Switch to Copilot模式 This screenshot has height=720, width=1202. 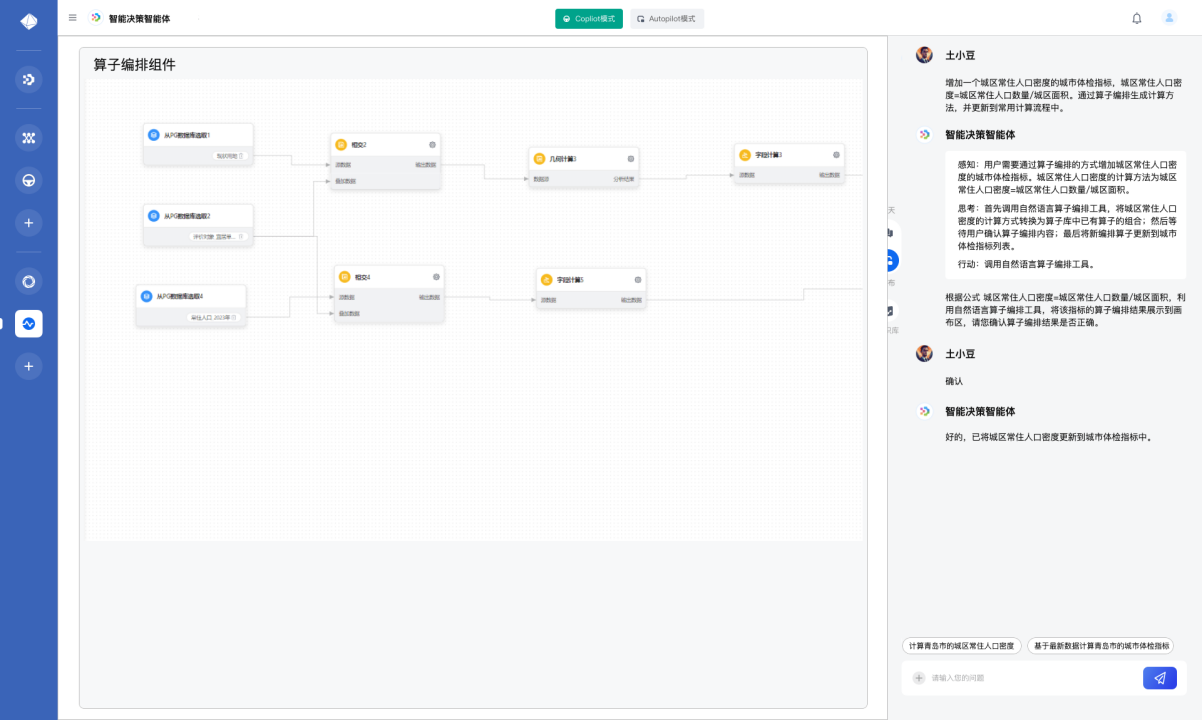[589, 19]
